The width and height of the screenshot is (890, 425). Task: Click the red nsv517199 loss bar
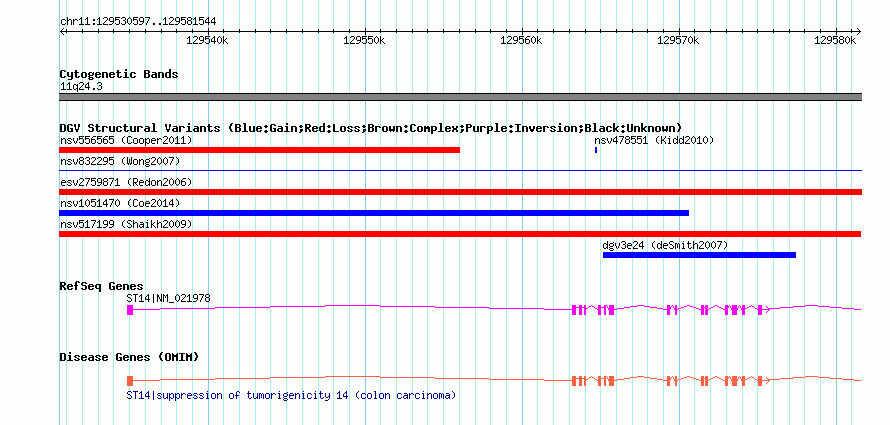(x=460, y=234)
